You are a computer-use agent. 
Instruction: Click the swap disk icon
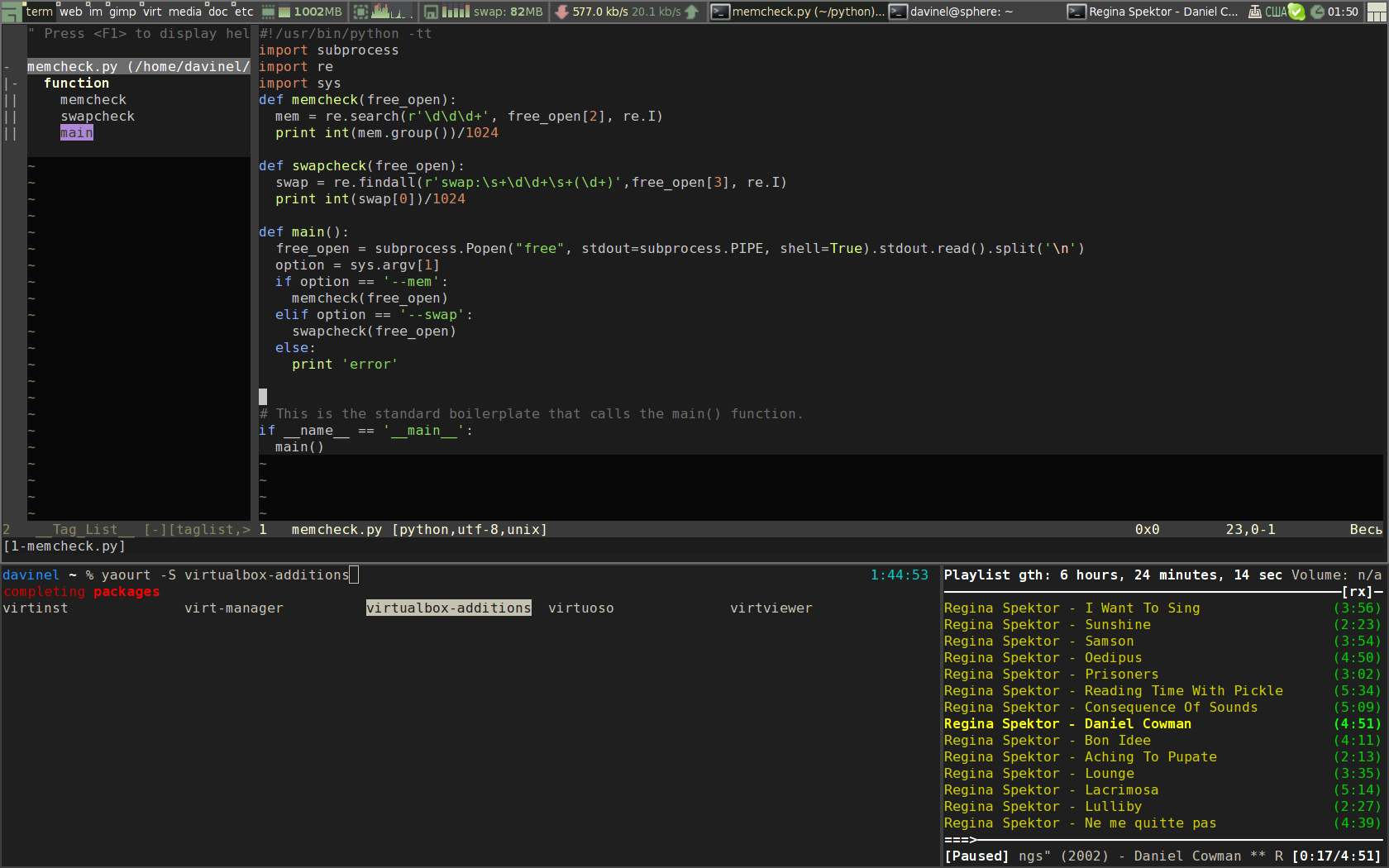[431, 12]
